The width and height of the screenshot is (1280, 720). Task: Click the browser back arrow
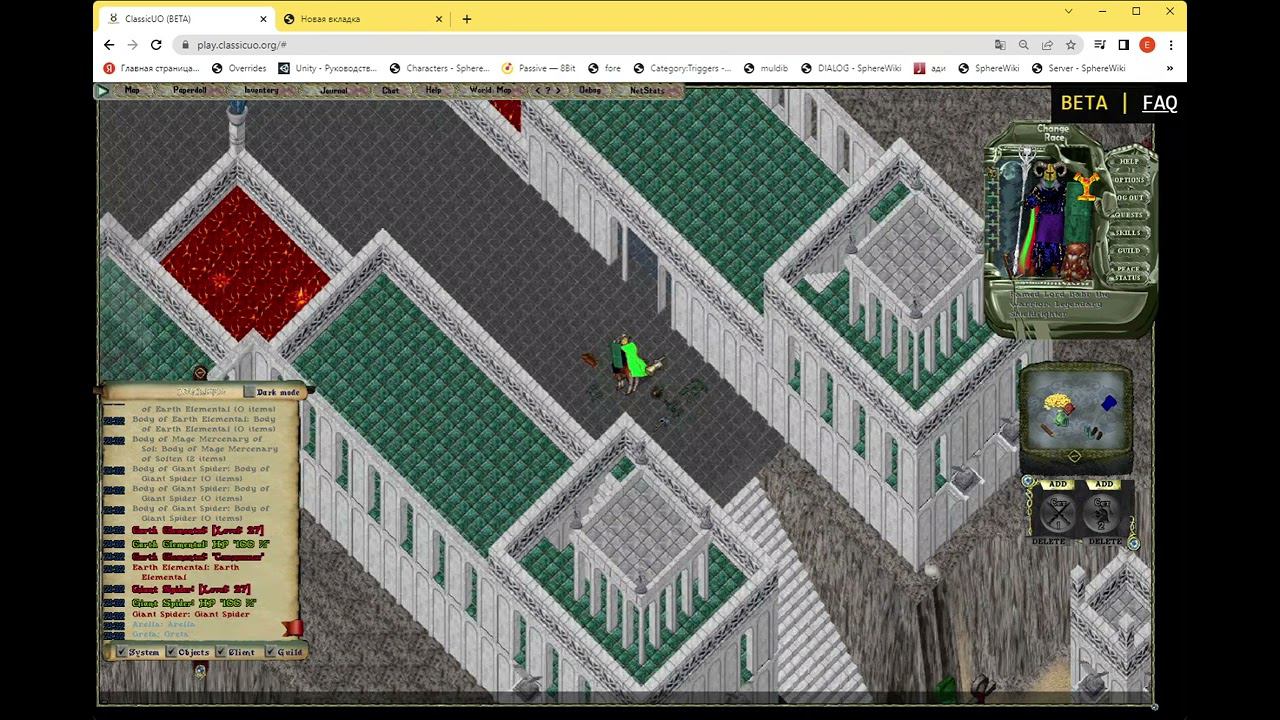pos(109,45)
